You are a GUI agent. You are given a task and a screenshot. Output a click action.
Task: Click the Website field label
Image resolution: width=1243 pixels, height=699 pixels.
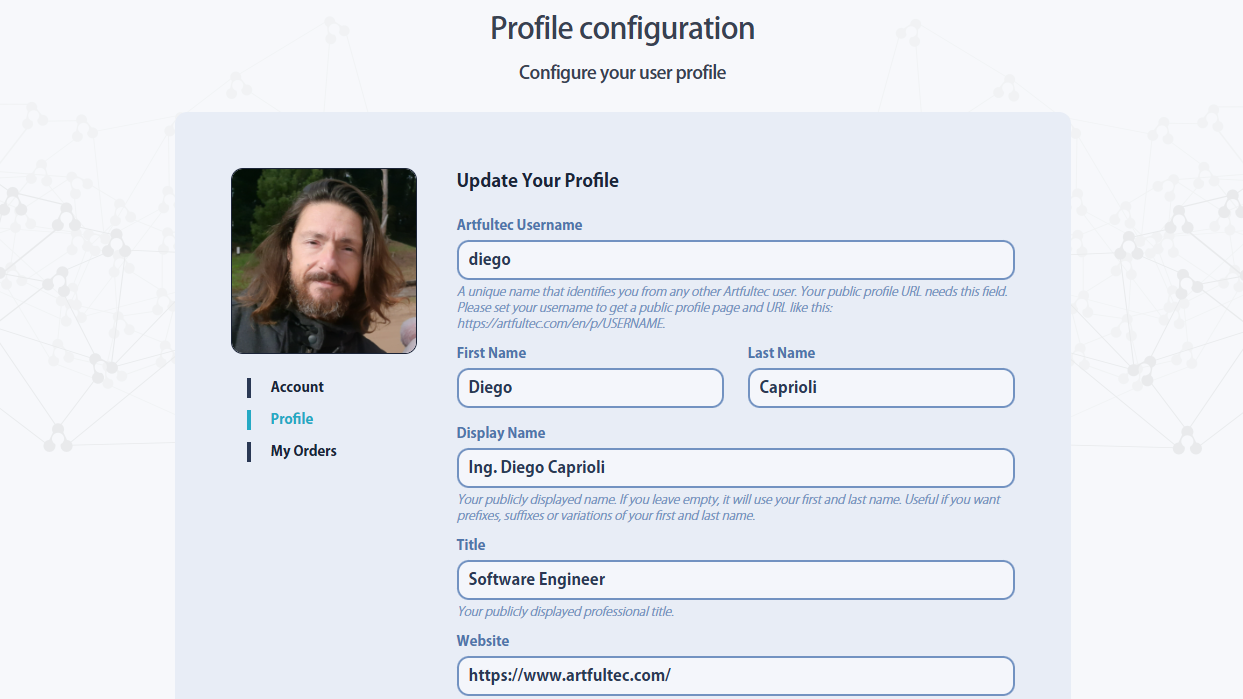(x=483, y=641)
